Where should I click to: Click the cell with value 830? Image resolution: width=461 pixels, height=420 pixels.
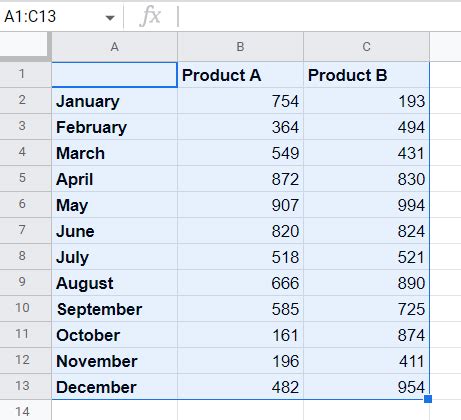pos(366,179)
